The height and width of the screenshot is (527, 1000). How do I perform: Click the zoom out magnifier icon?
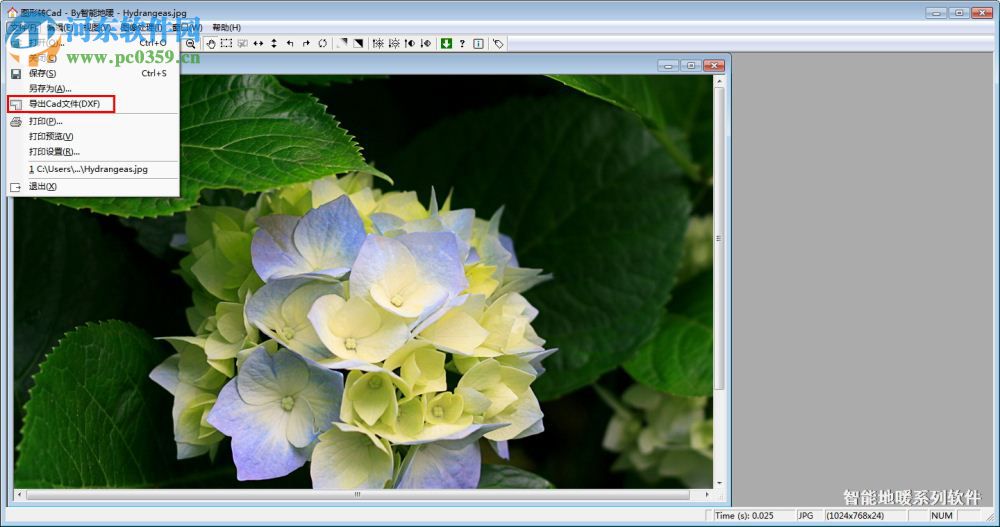191,44
